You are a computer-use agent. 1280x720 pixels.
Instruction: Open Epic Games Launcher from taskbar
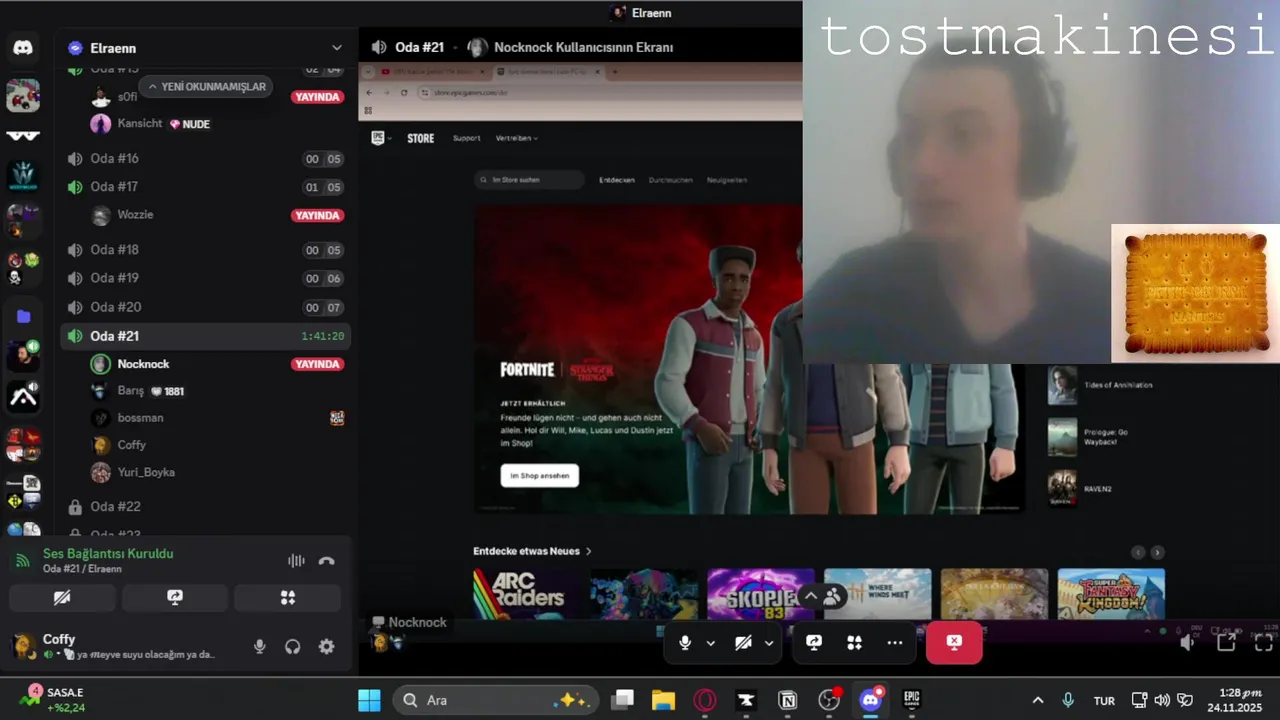[911, 700]
